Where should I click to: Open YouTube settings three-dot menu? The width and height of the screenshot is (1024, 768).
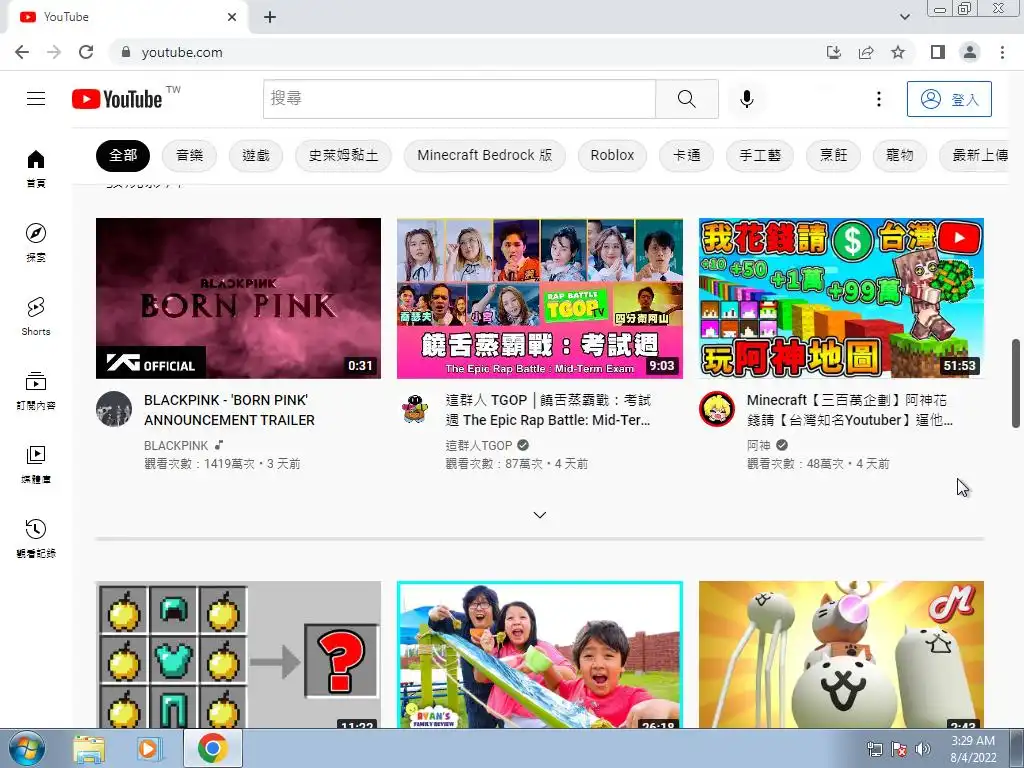coord(878,99)
